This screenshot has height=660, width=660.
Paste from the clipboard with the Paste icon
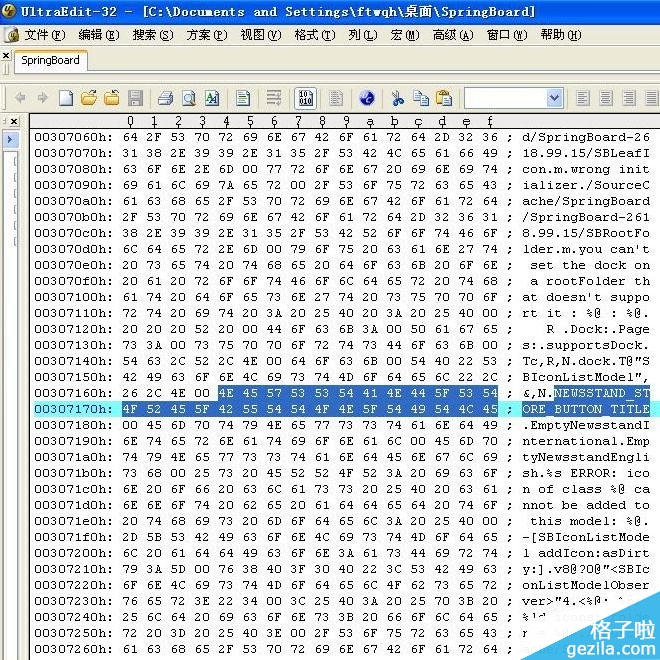coord(444,98)
